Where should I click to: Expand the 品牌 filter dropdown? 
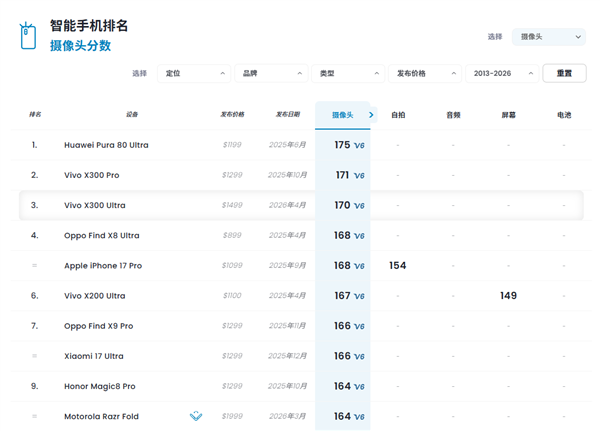coord(271,73)
